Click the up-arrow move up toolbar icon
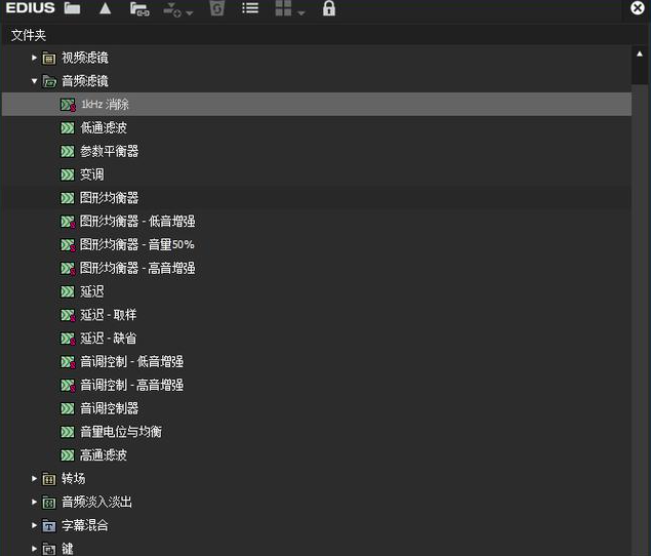 [105, 8]
